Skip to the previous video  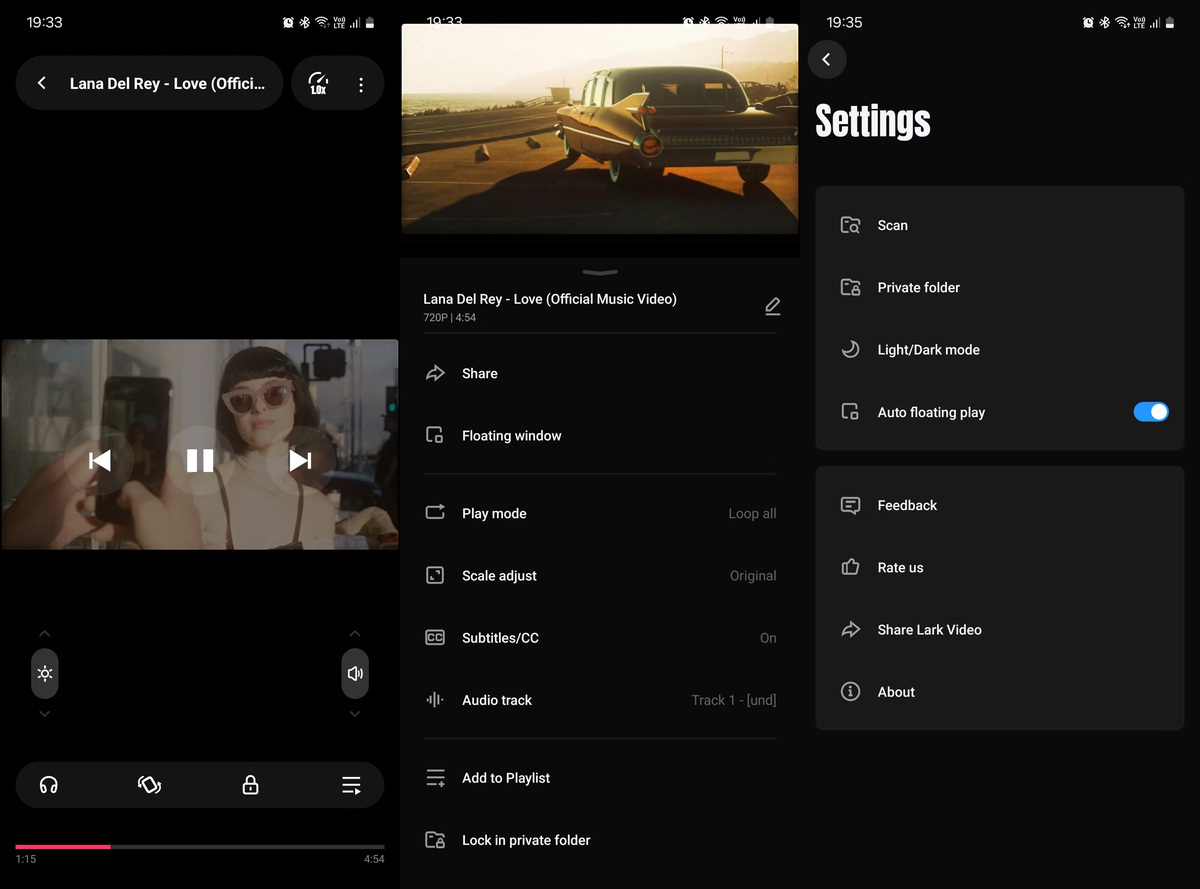click(x=100, y=460)
